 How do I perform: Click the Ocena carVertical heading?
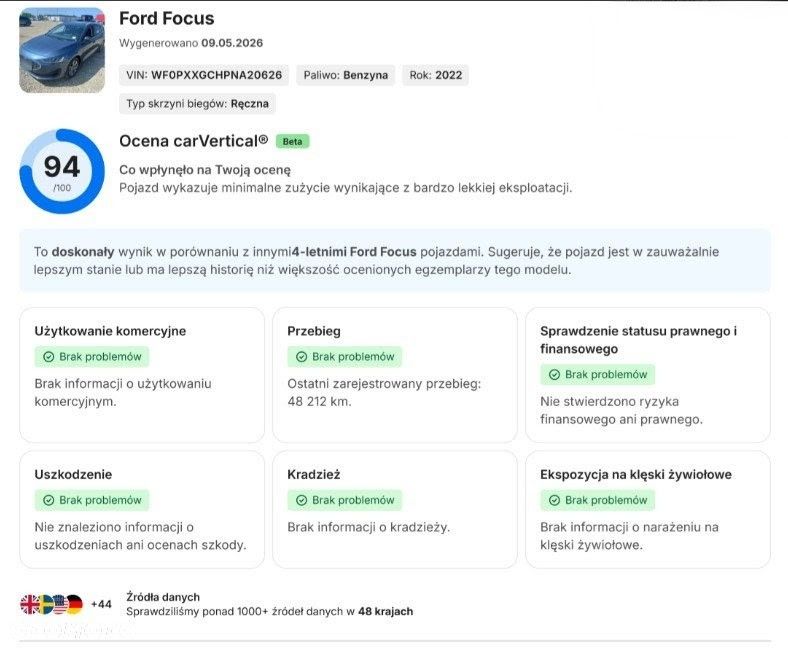tap(193, 141)
